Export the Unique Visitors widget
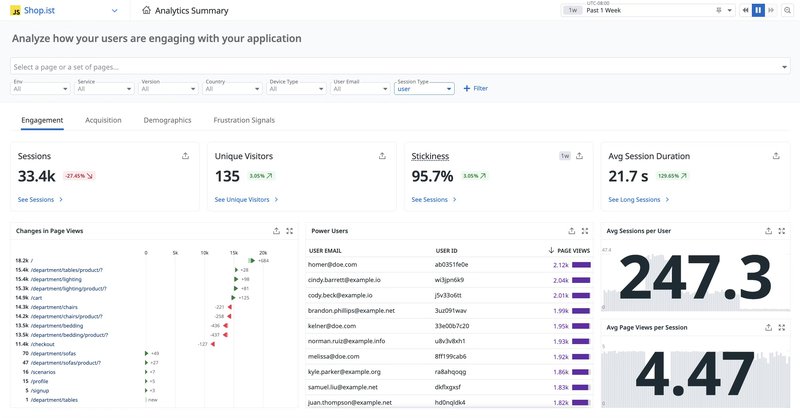This screenshot has height=418, width=800. point(382,156)
